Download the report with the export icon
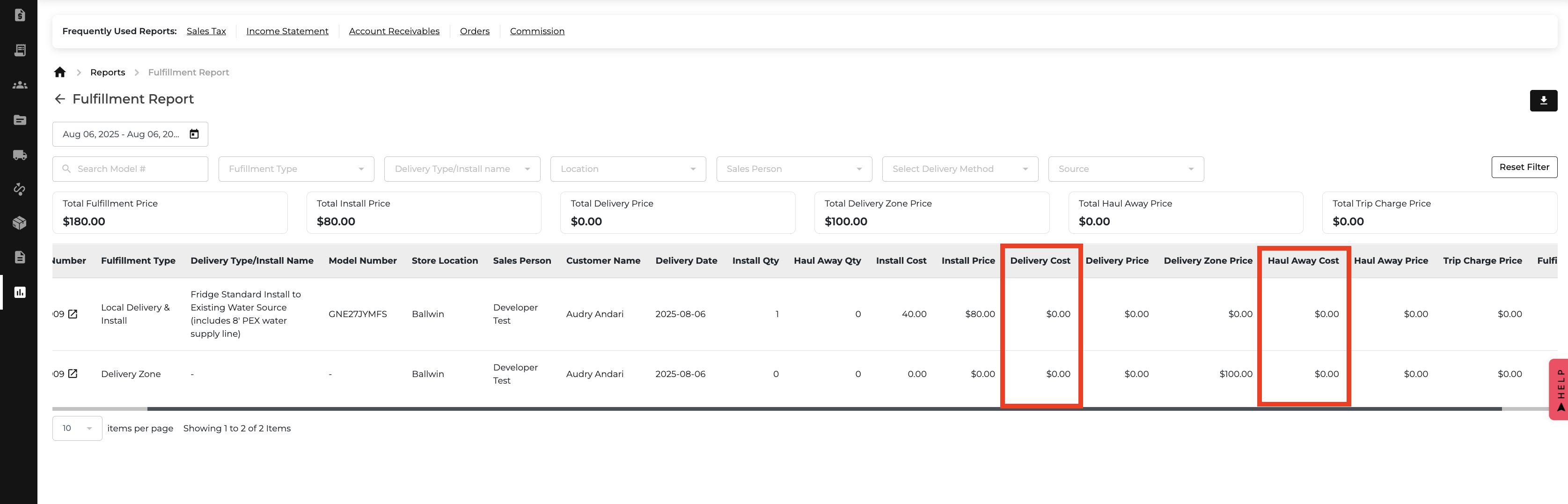The height and width of the screenshot is (504, 1568). pos(1543,101)
